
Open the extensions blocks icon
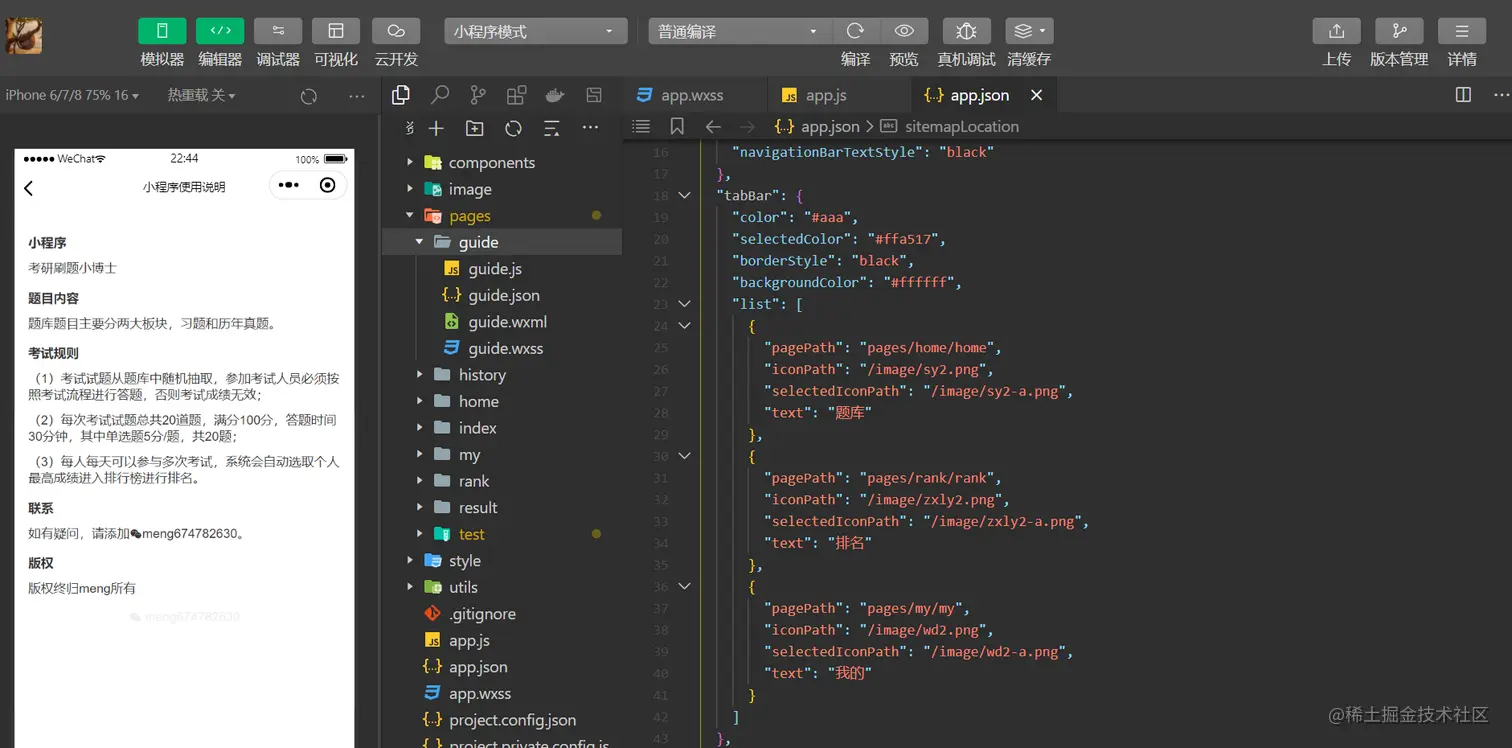coord(517,95)
